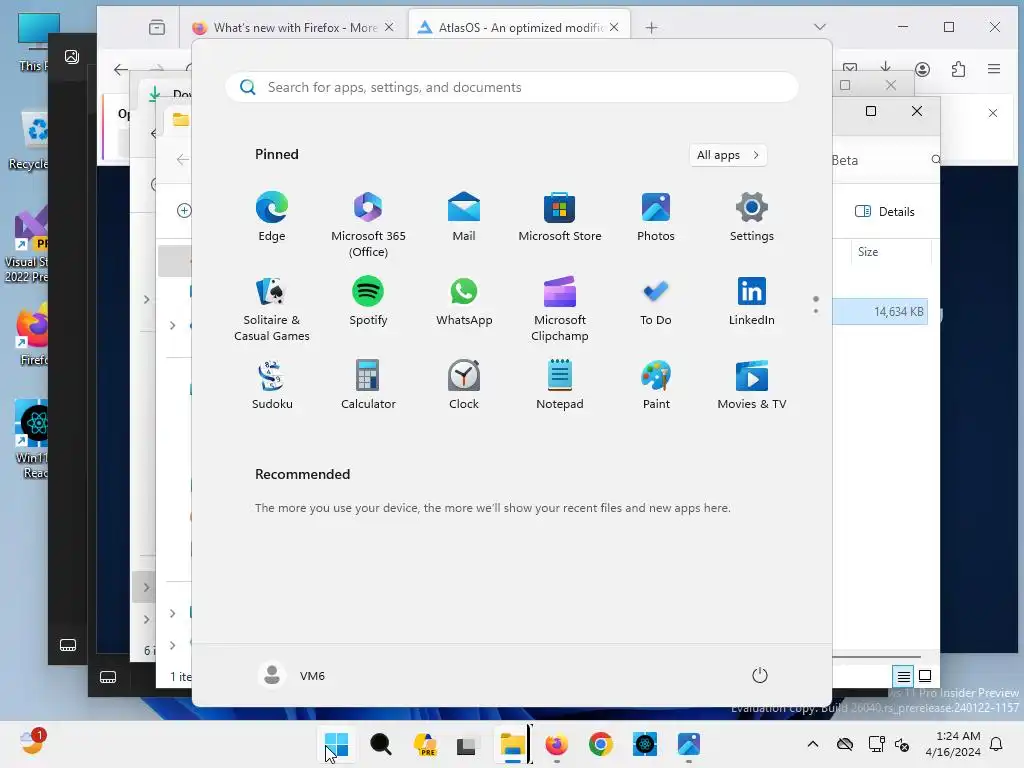Screen dimensions: 1024x768
Task: Open the React app icon on taskbar
Action: pyautogui.click(x=645, y=744)
